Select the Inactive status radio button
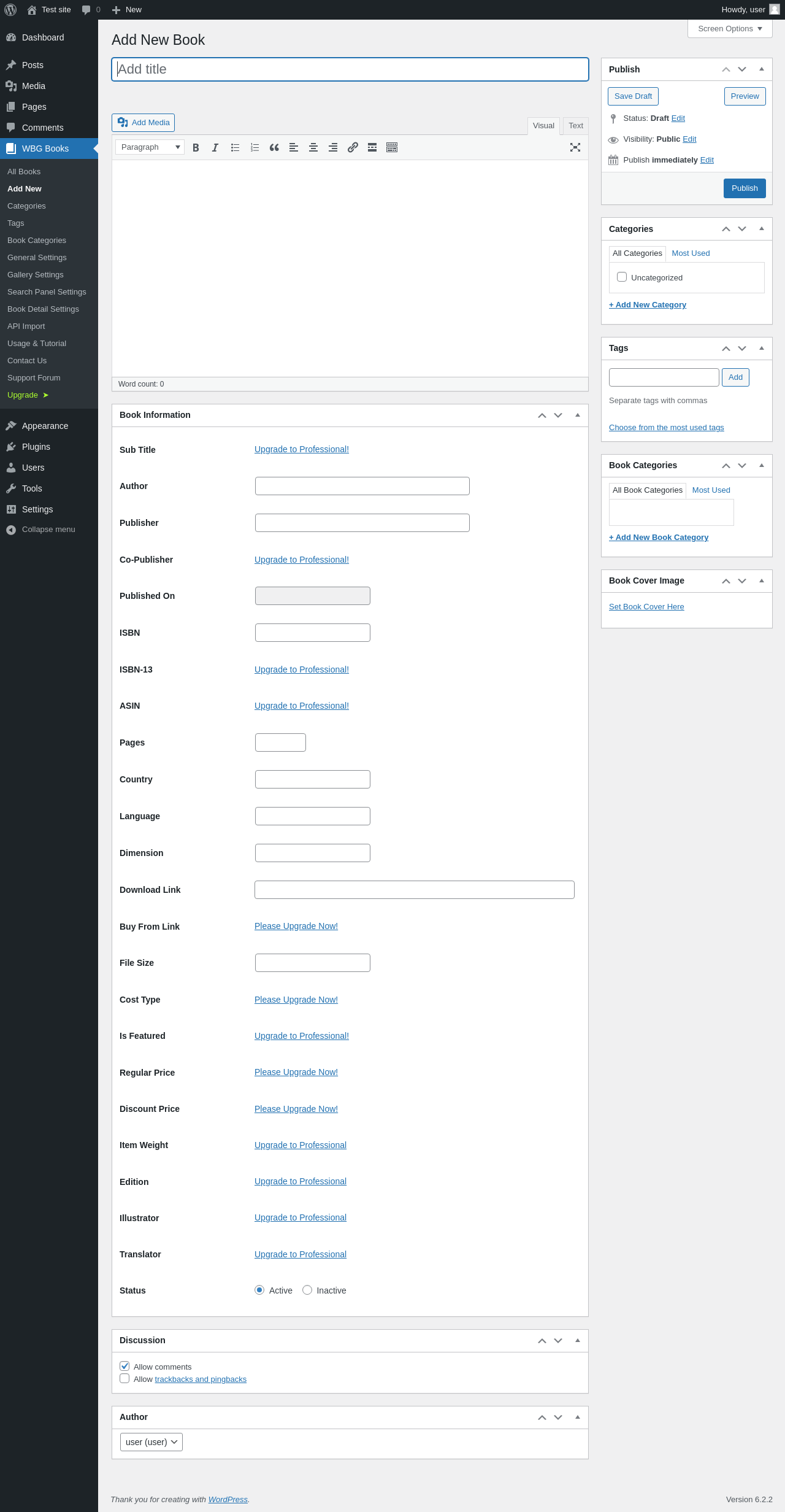The image size is (785, 1512). (x=307, y=1290)
